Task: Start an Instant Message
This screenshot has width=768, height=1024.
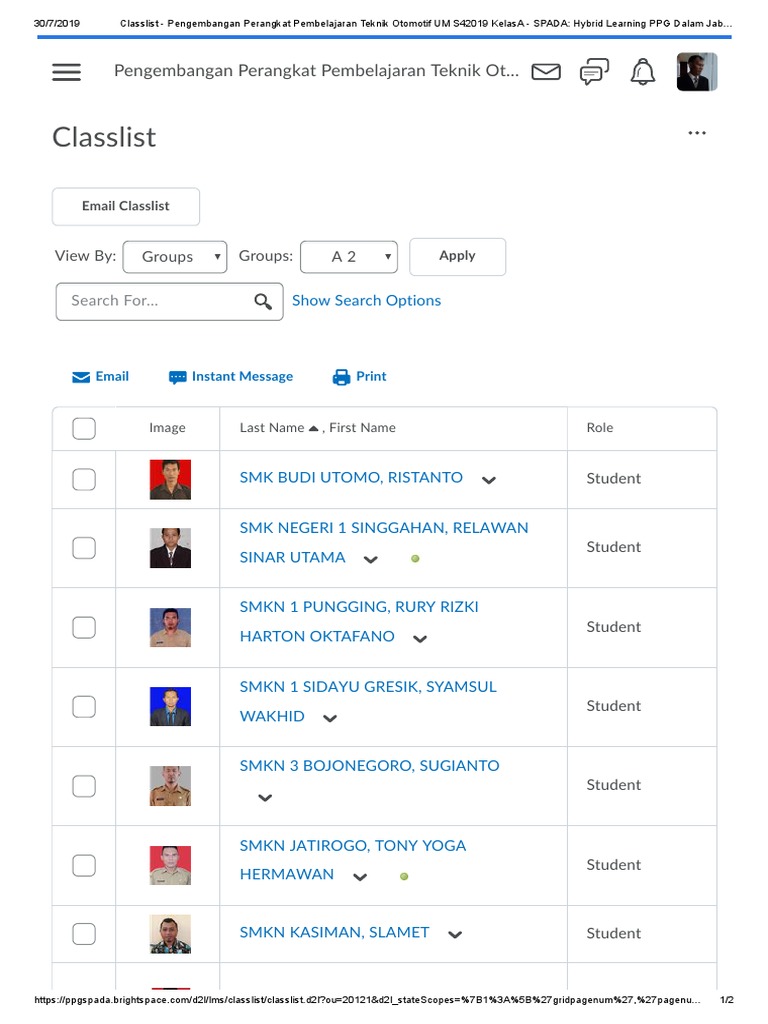Action: pyautogui.click(x=231, y=377)
